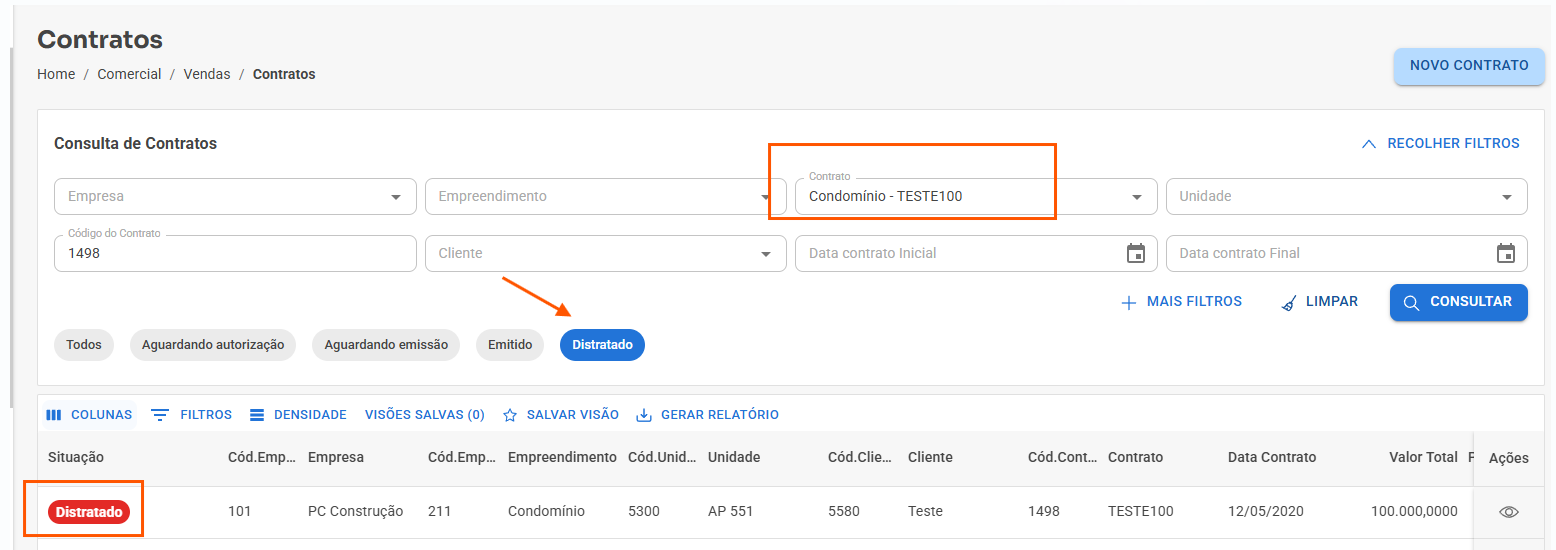Select the Aguardando emissão chip

click(x=386, y=345)
